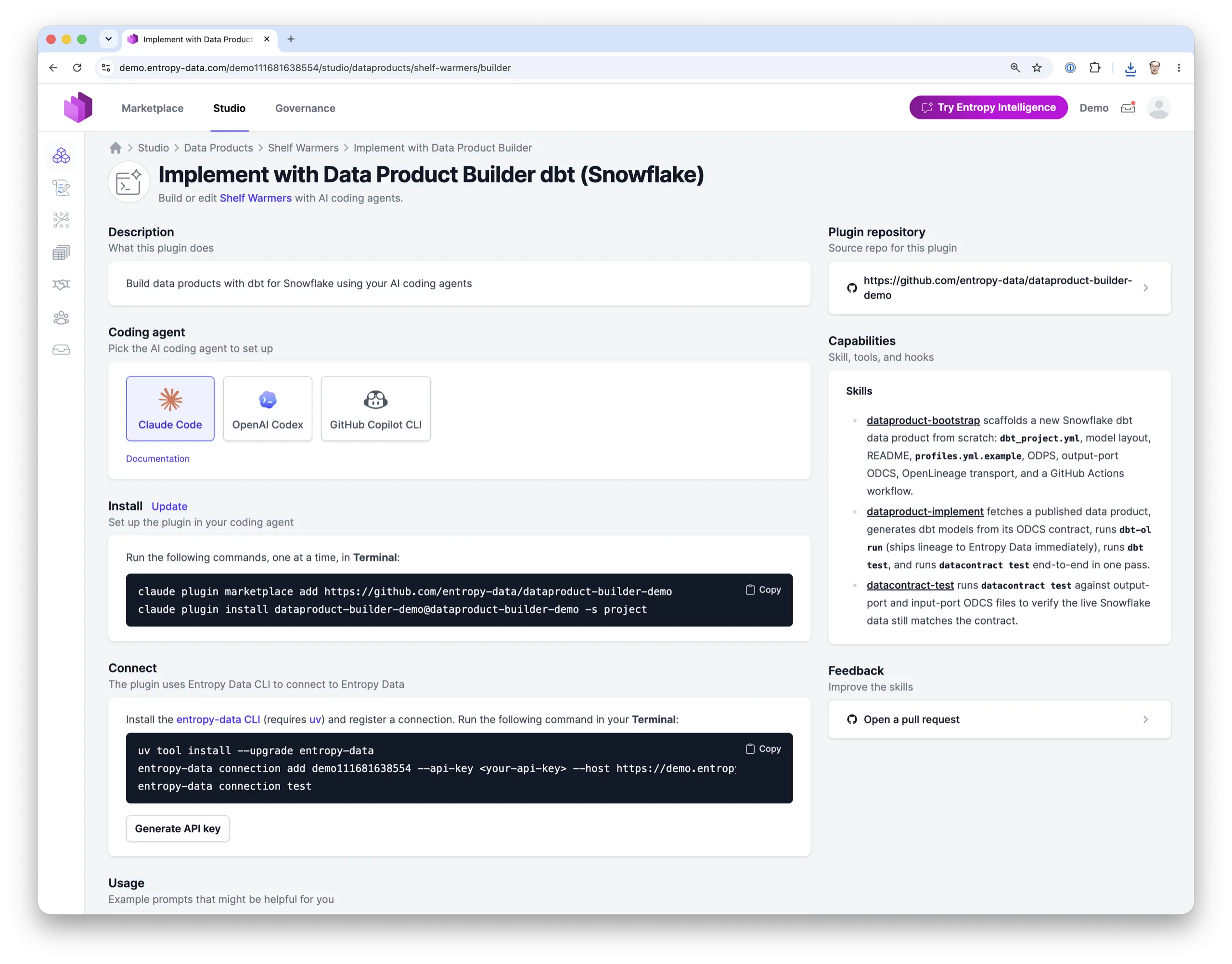Click Generate API key button
The image size is (1232, 964).
click(x=177, y=828)
